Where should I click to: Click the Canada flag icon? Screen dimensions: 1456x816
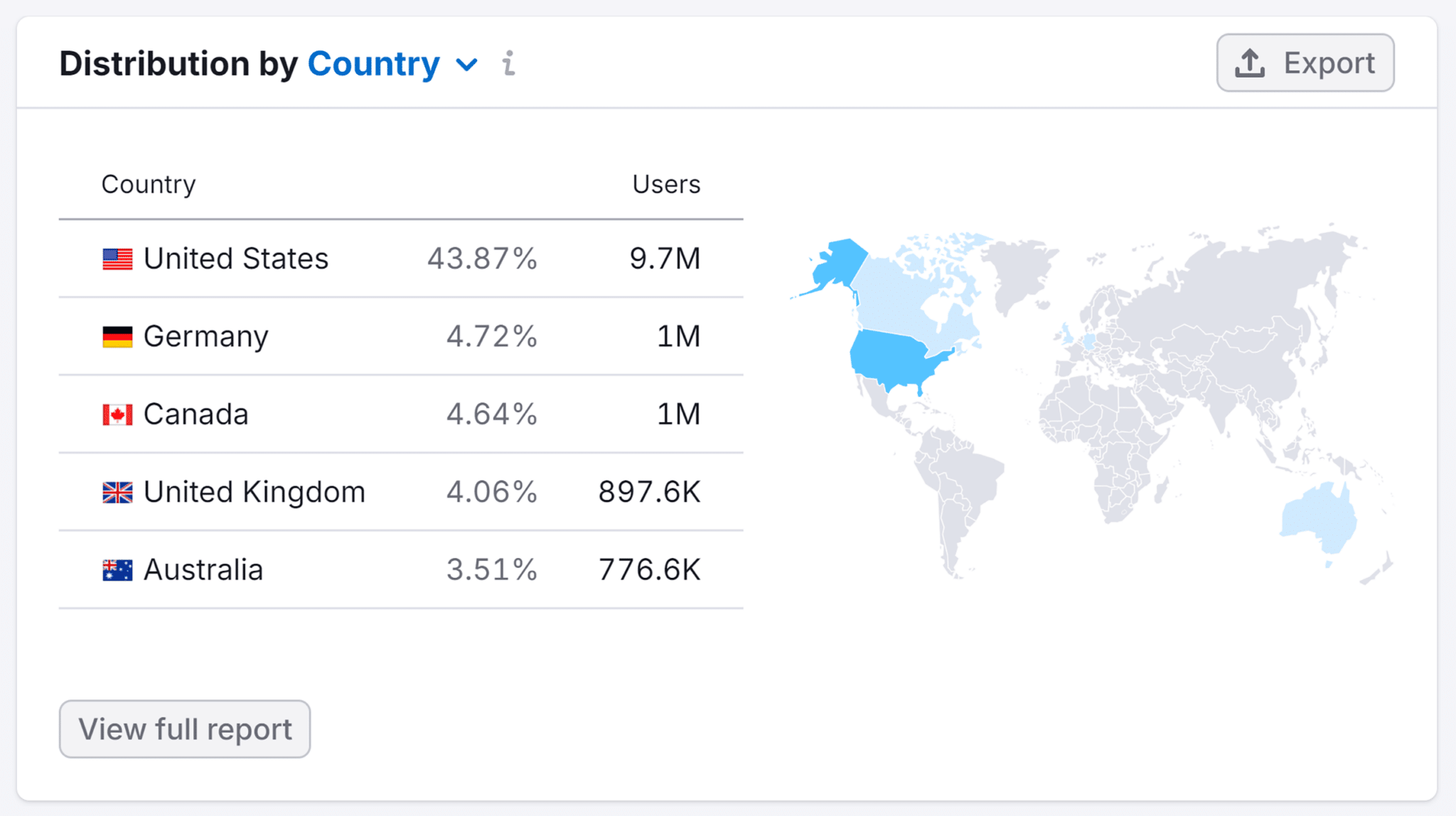[x=117, y=414]
